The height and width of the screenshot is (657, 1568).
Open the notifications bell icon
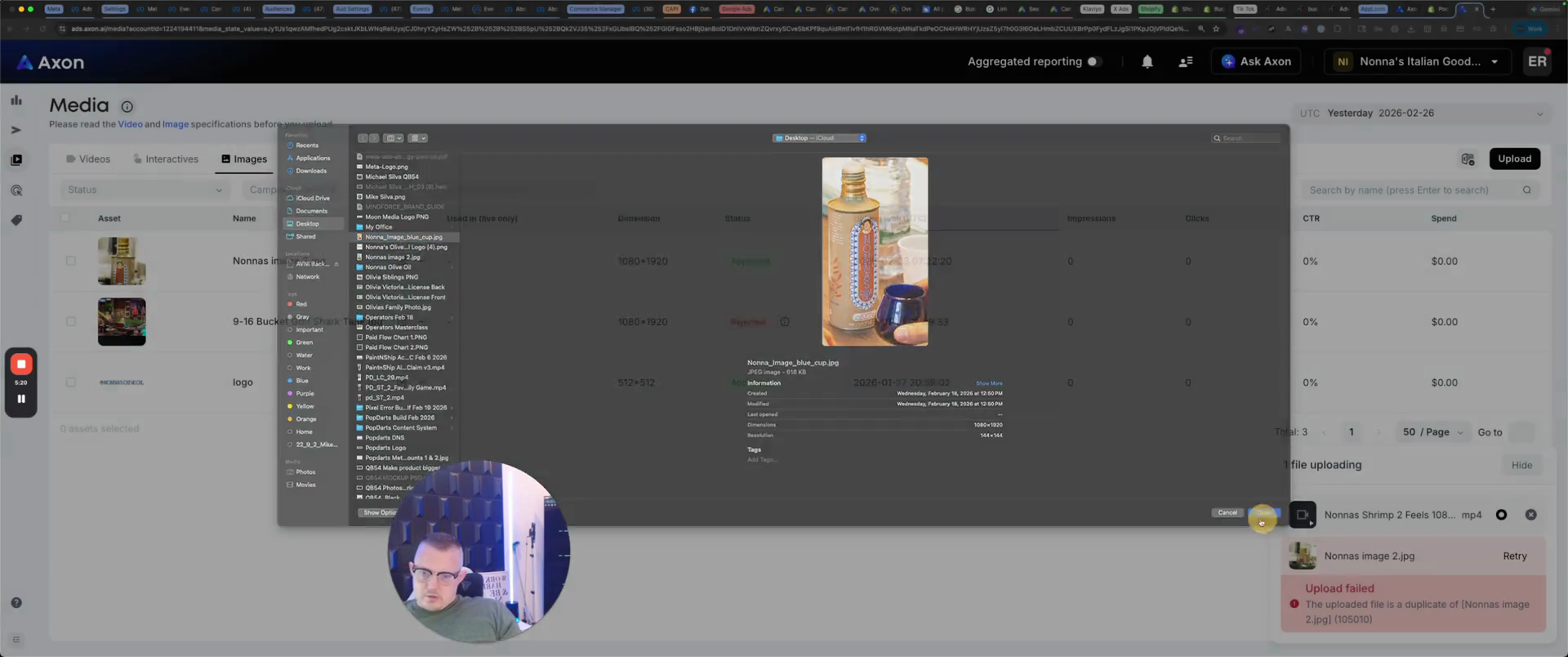pos(1147,62)
